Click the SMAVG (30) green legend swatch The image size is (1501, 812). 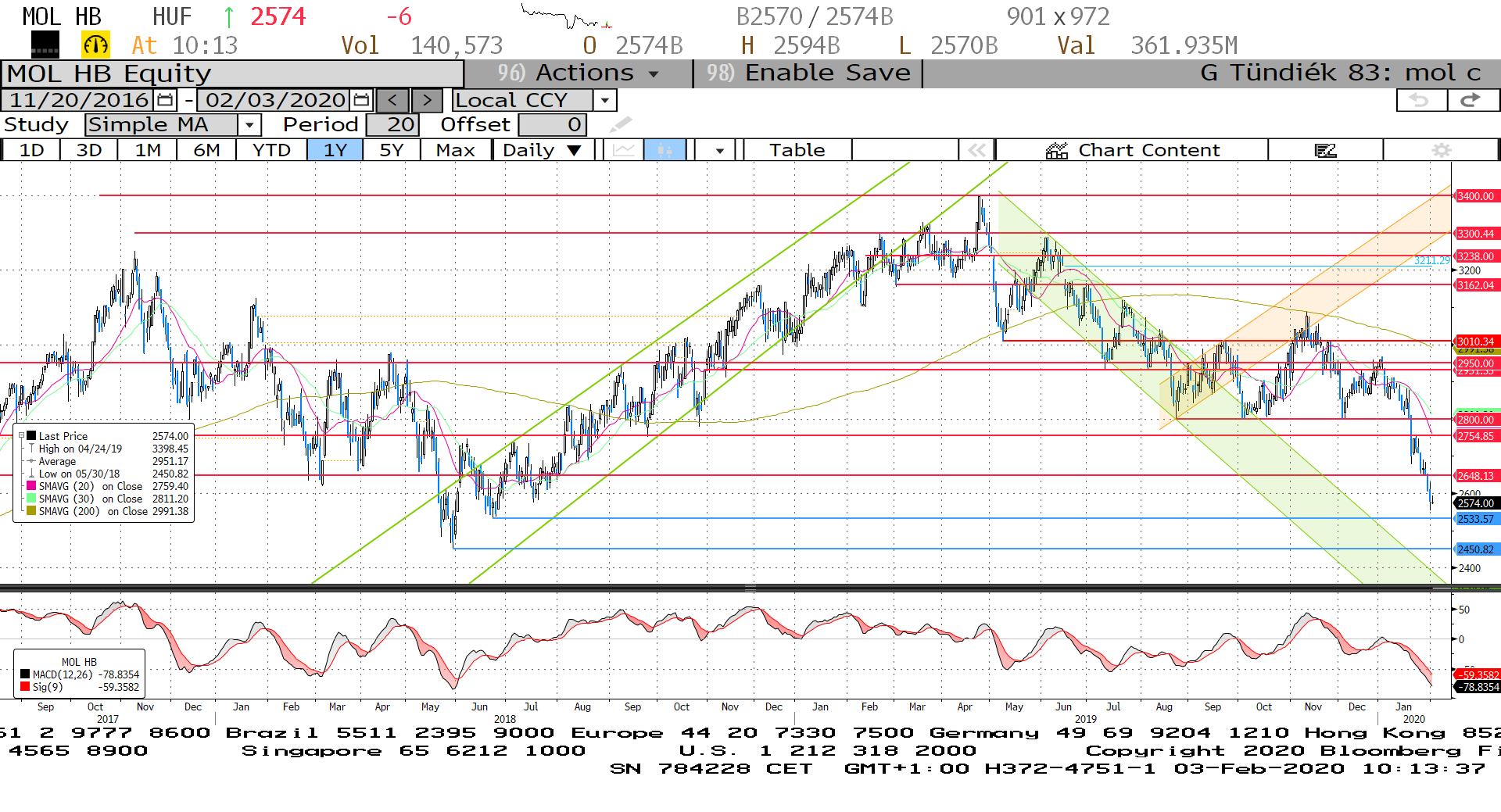coord(31,499)
